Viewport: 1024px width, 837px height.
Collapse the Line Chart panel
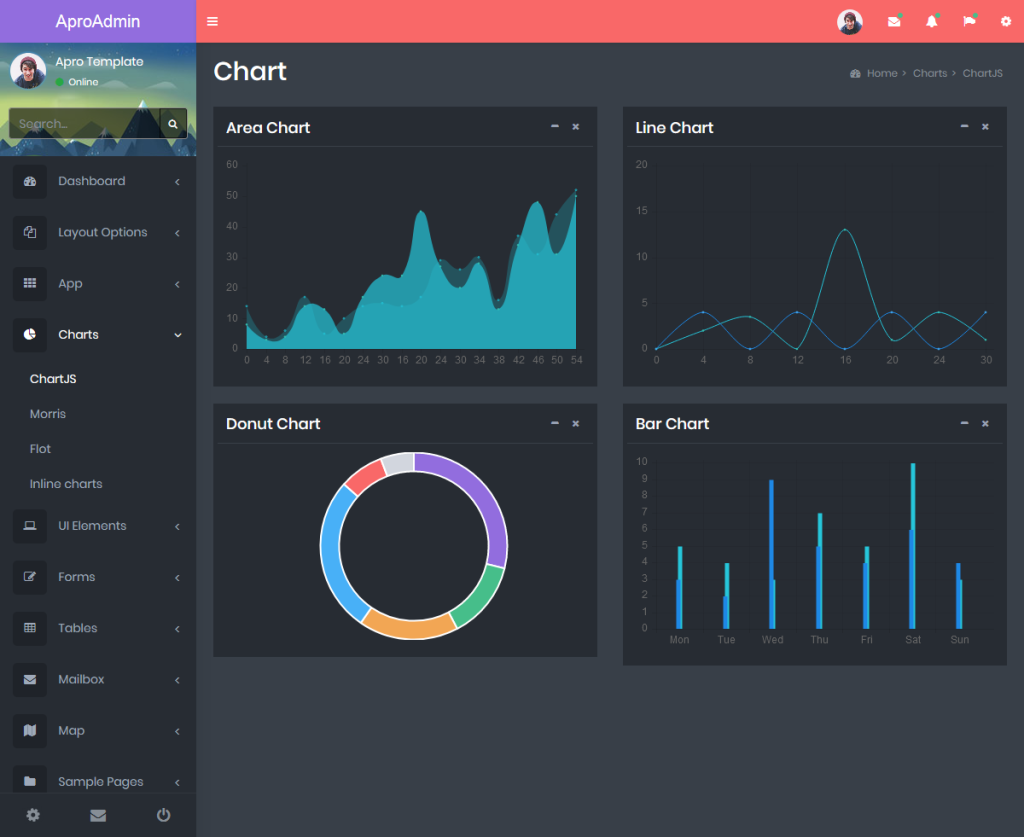click(x=964, y=126)
